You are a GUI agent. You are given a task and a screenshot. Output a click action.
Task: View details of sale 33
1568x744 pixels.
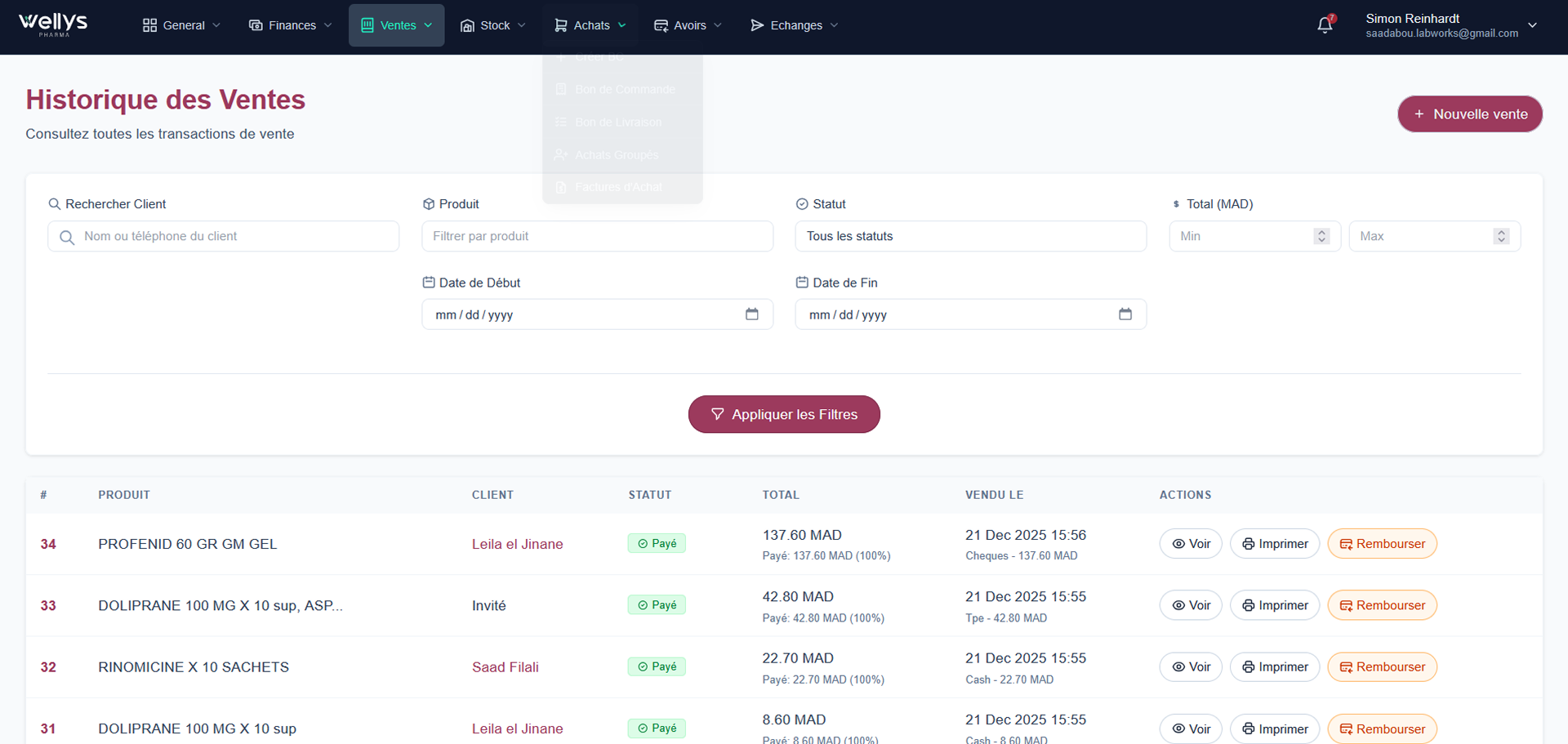1191,605
